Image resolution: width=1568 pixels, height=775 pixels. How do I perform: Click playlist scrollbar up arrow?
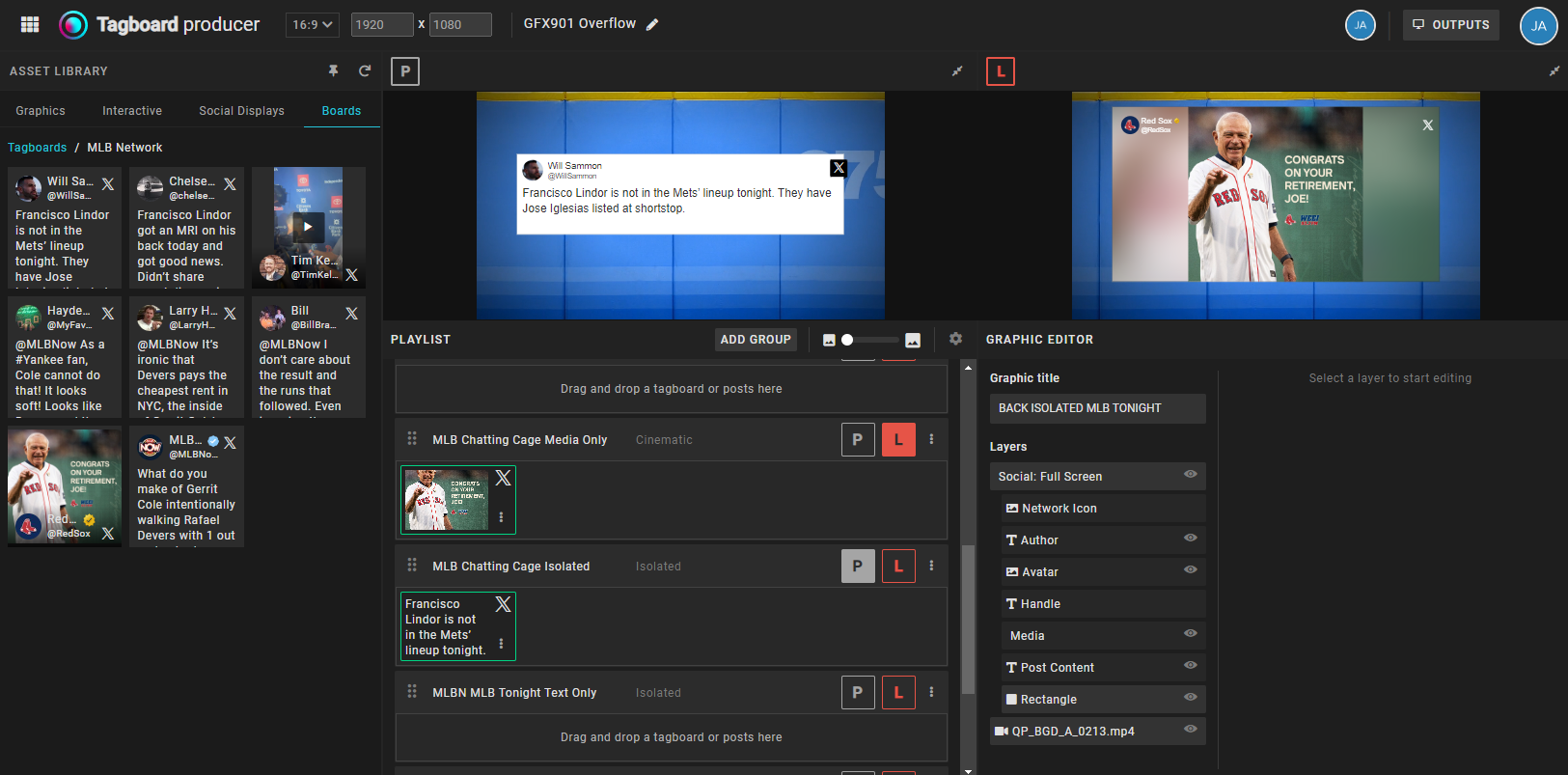tap(968, 368)
